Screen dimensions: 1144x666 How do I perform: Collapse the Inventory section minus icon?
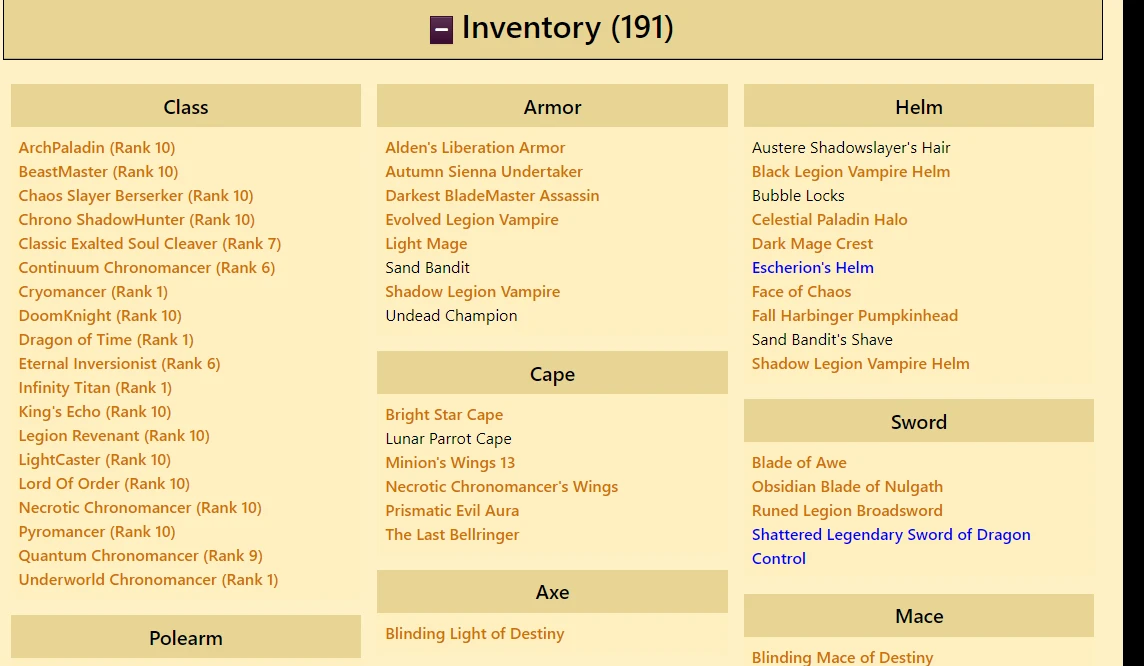point(441,30)
